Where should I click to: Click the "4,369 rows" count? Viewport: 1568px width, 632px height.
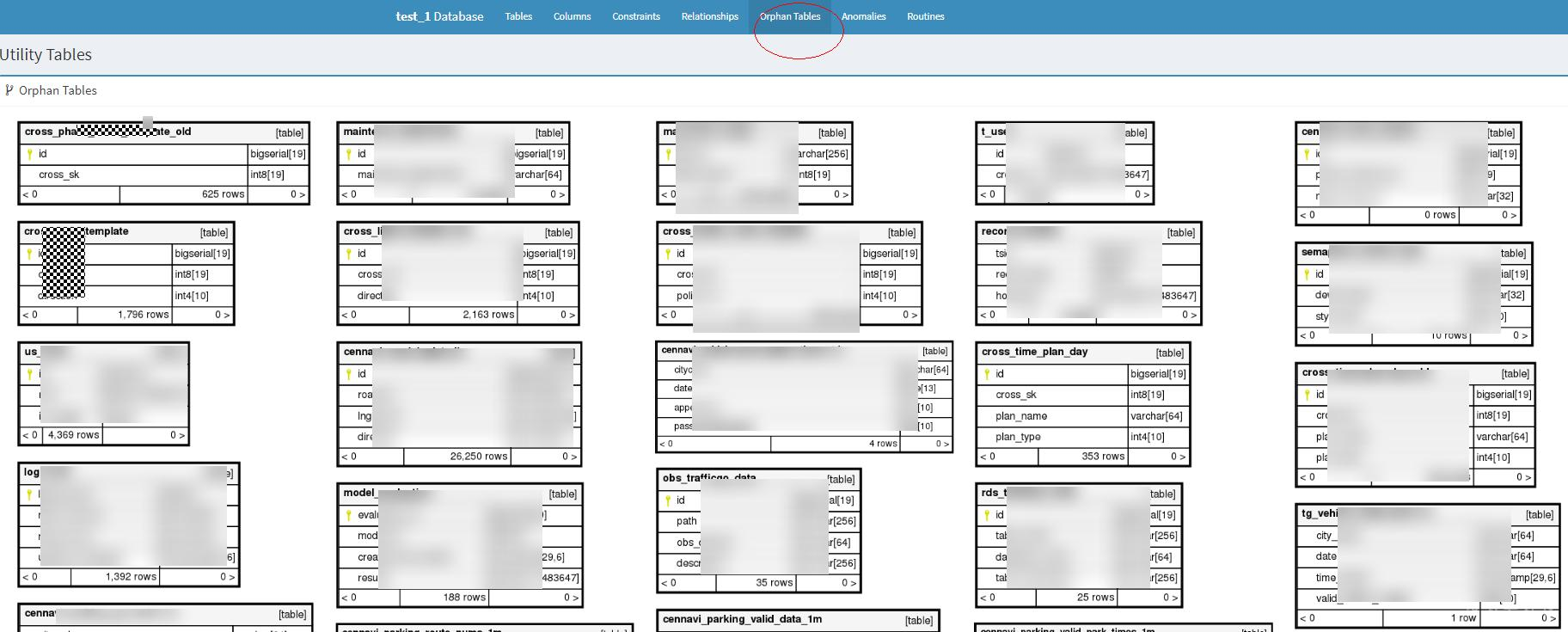[74, 435]
